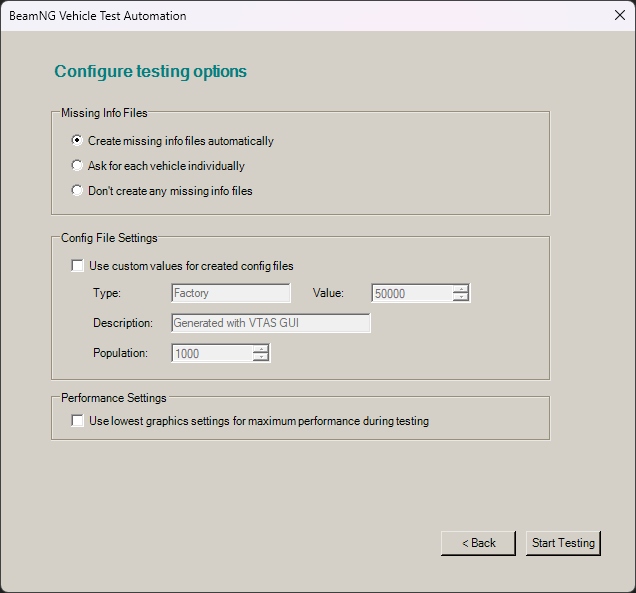This screenshot has height=593, width=636.
Task: Click the Type: label
Action: tap(107, 293)
